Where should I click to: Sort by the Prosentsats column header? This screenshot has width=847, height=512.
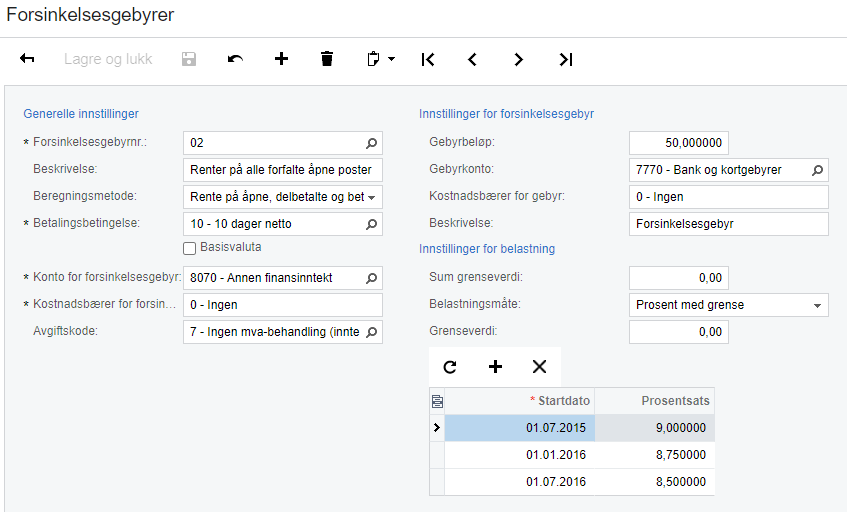(655, 401)
